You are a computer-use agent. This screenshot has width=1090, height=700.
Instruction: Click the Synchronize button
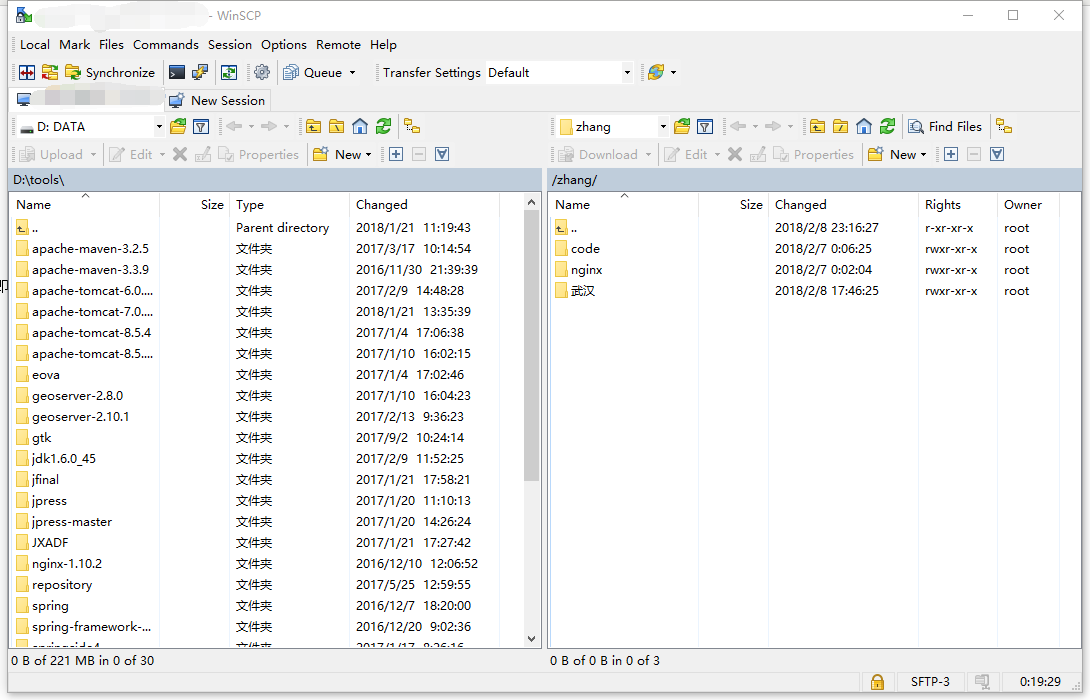click(110, 72)
